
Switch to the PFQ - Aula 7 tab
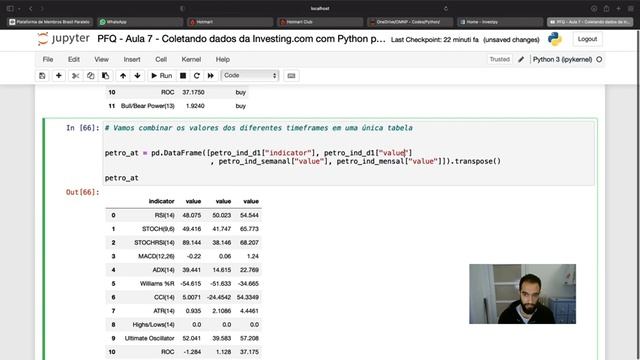point(590,22)
